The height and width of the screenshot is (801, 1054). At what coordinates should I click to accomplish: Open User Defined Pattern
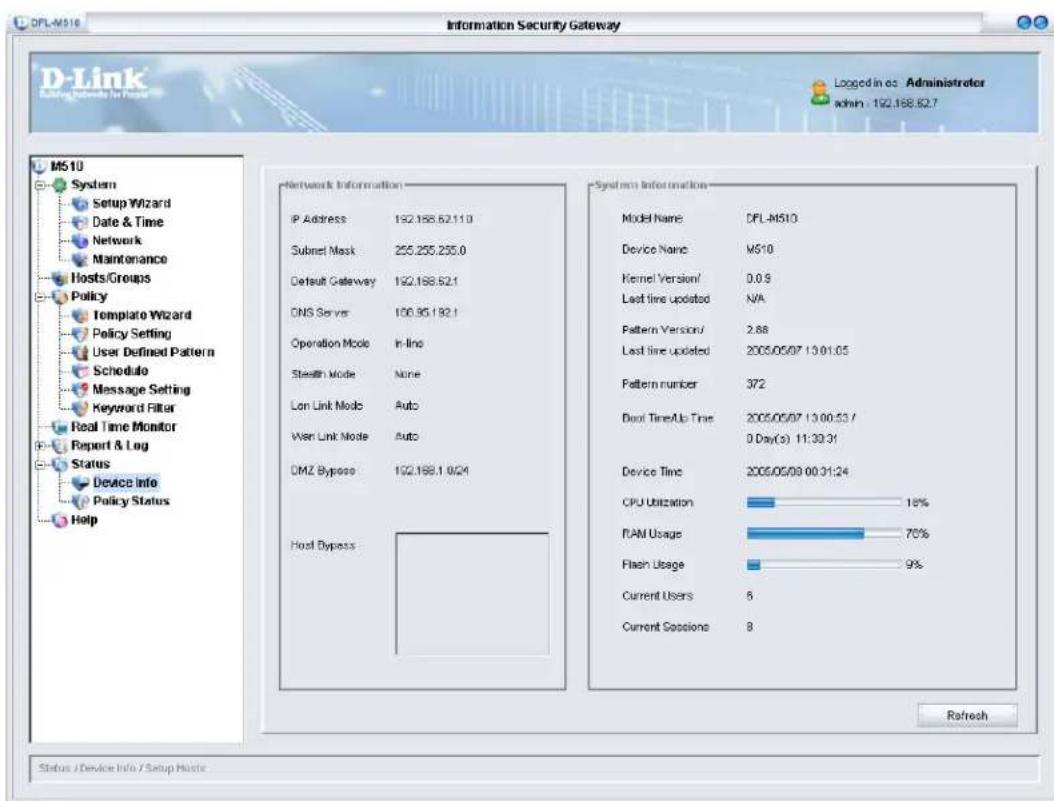pos(154,352)
